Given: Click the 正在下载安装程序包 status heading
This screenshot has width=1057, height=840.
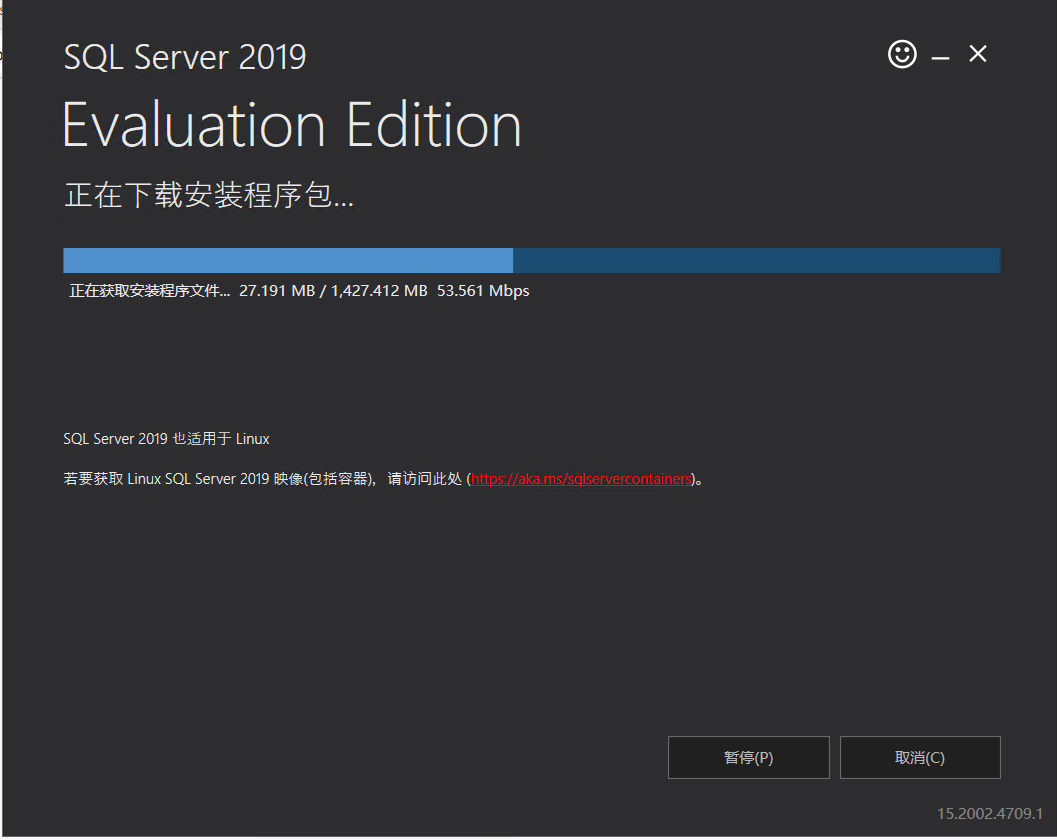Looking at the screenshot, I should pos(208,195).
